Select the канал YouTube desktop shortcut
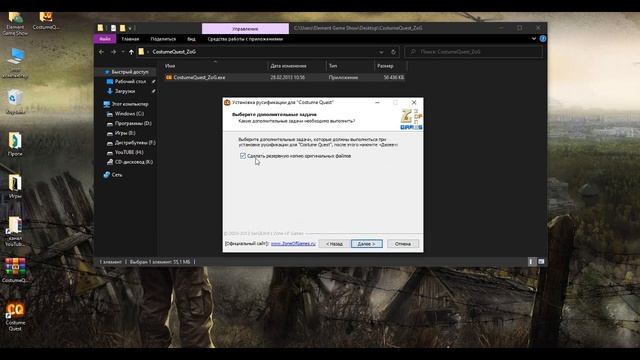 (x=15, y=231)
